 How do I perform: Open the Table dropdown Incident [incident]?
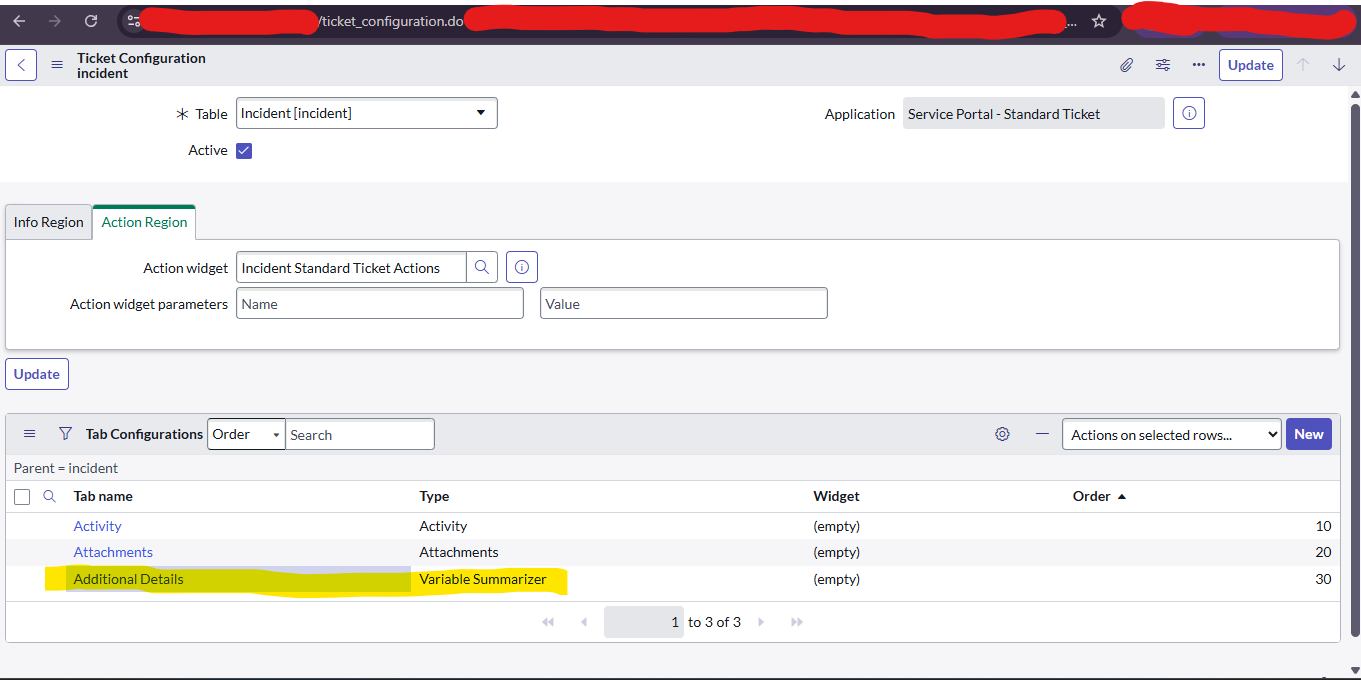[366, 113]
